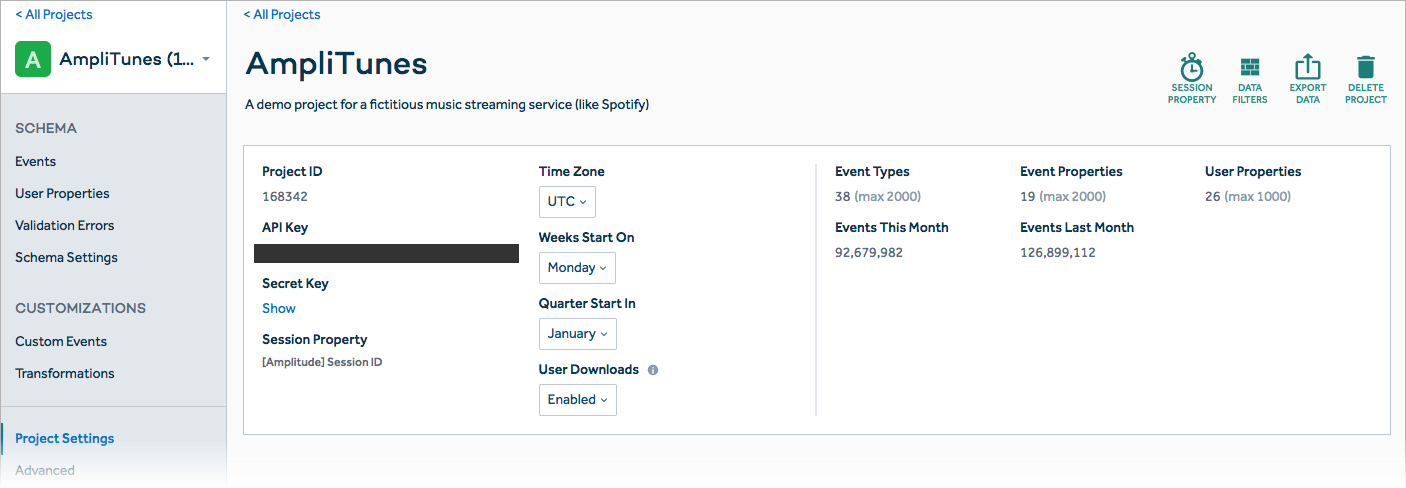Screen dimensions: 1406x488
Task: Open the Data Filters icon
Action: (x=1250, y=68)
